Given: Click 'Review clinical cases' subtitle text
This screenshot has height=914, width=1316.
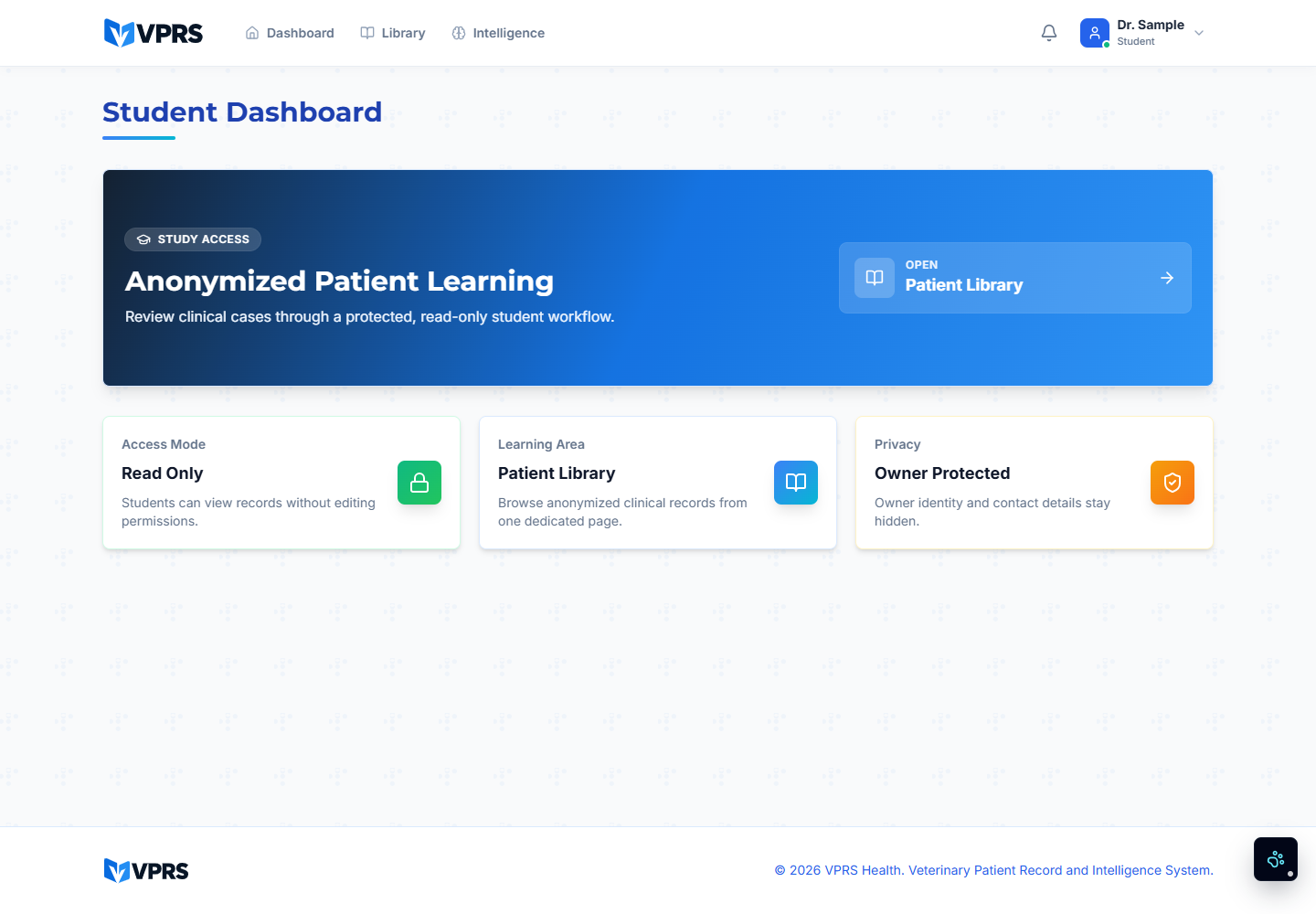Looking at the screenshot, I should (x=370, y=317).
